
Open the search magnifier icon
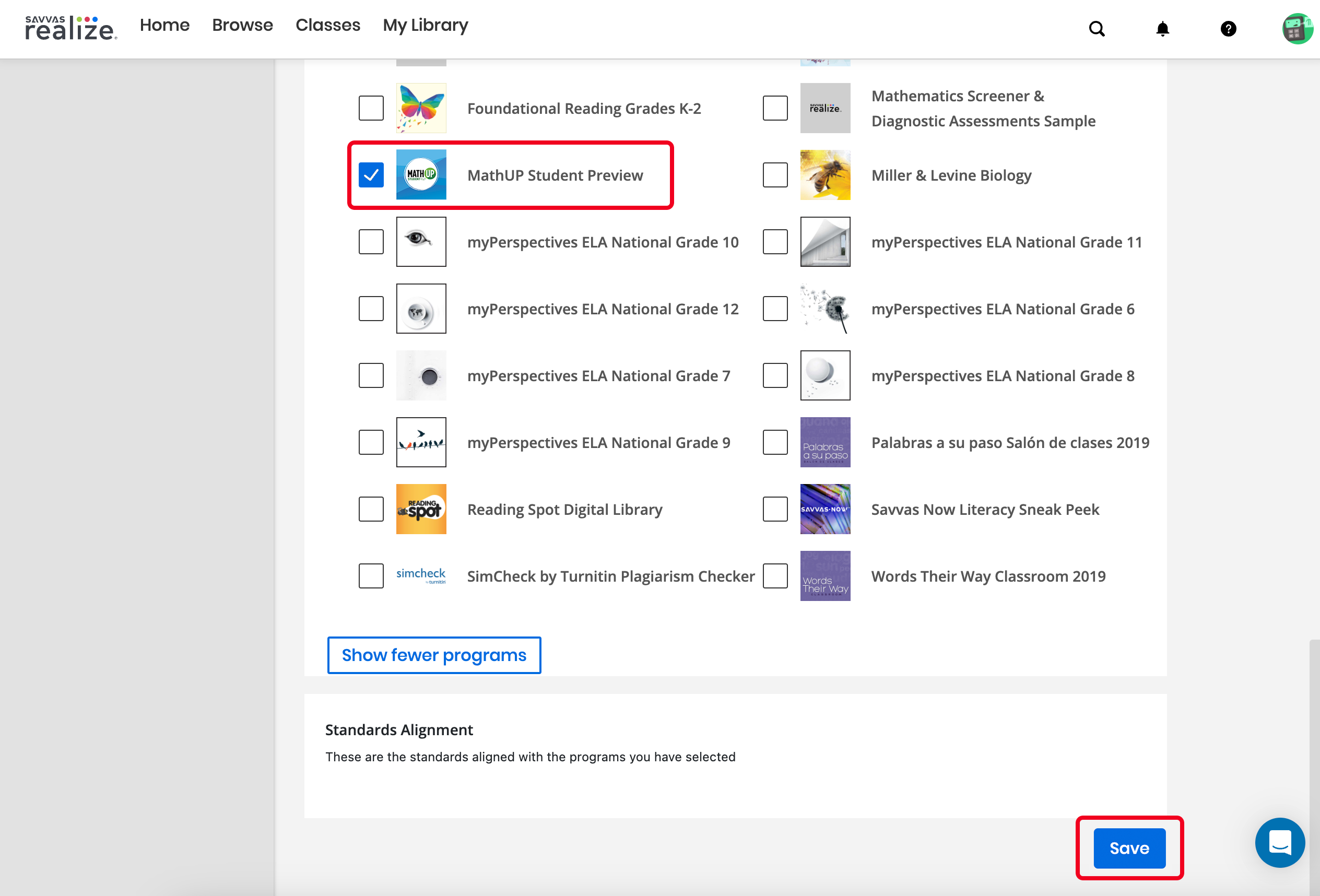pyautogui.click(x=1097, y=28)
